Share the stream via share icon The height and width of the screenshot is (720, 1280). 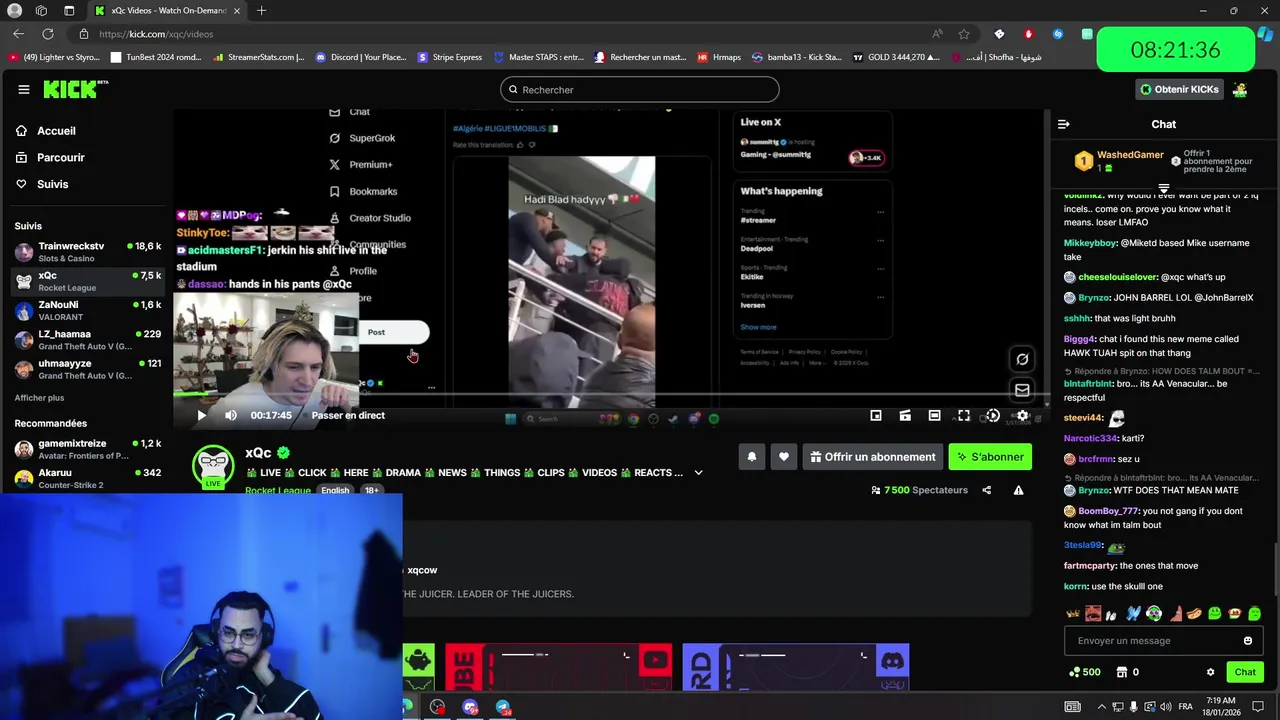[x=987, y=490]
